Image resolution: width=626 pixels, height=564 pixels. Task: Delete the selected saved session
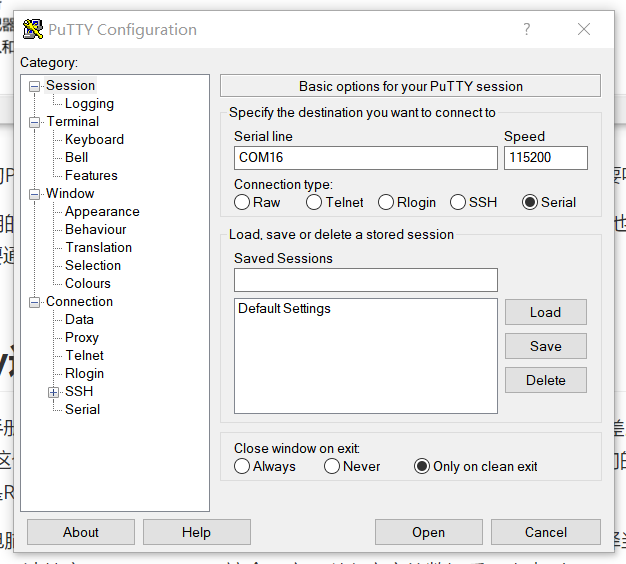click(x=546, y=380)
